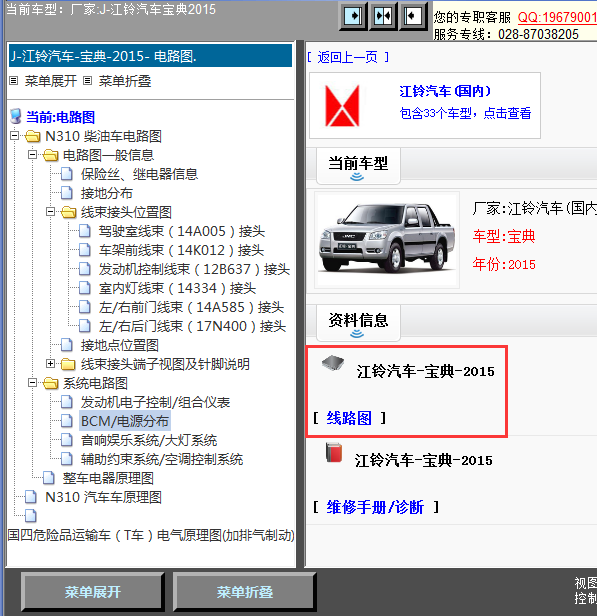The image size is (597, 616).
Task: Click the page icon of BCM/电源分布
Action: coord(67,421)
